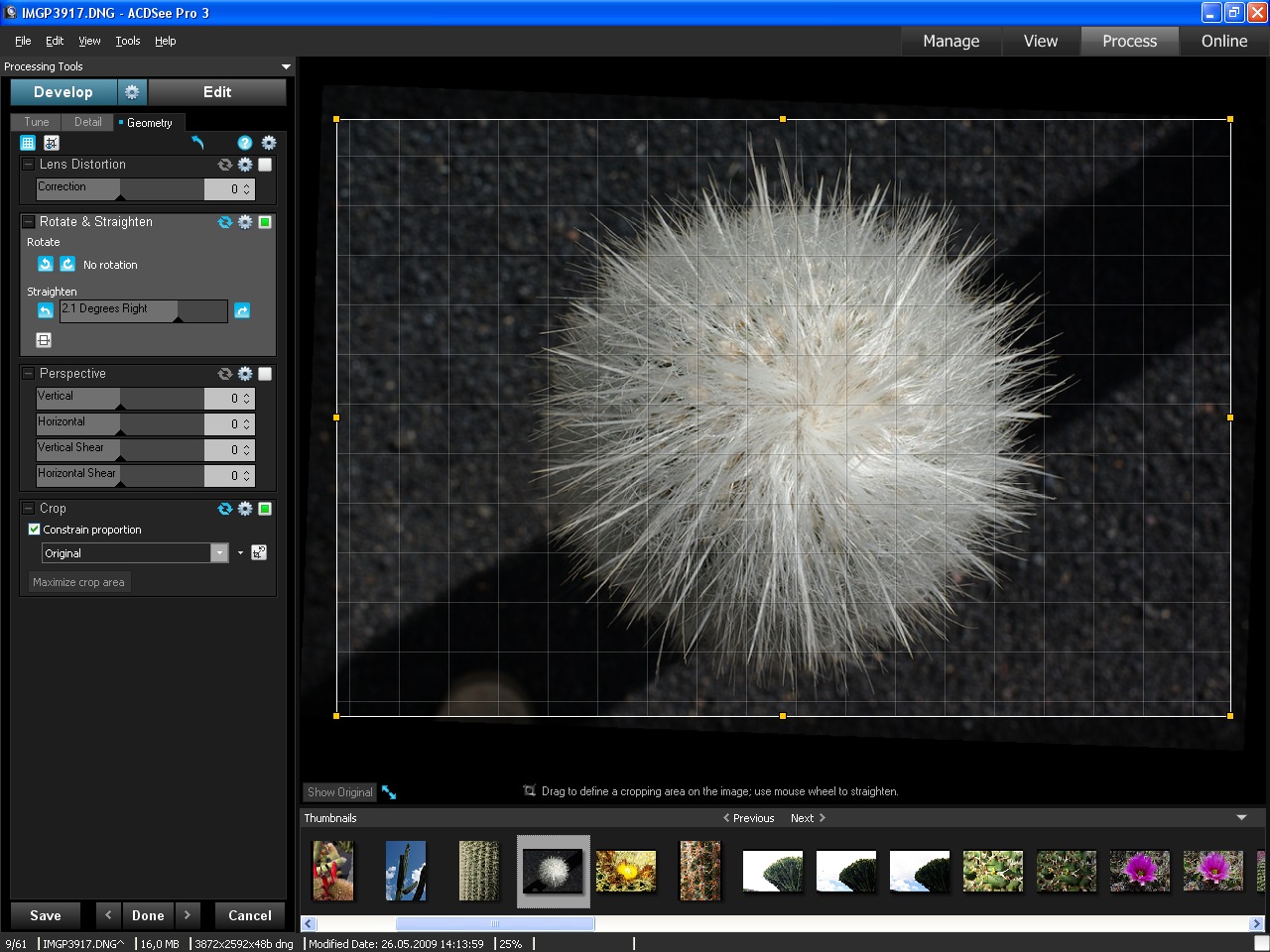This screenshot has height=952, width=1270.
Task: Click the Done button
Action: (x=147, y=915)
